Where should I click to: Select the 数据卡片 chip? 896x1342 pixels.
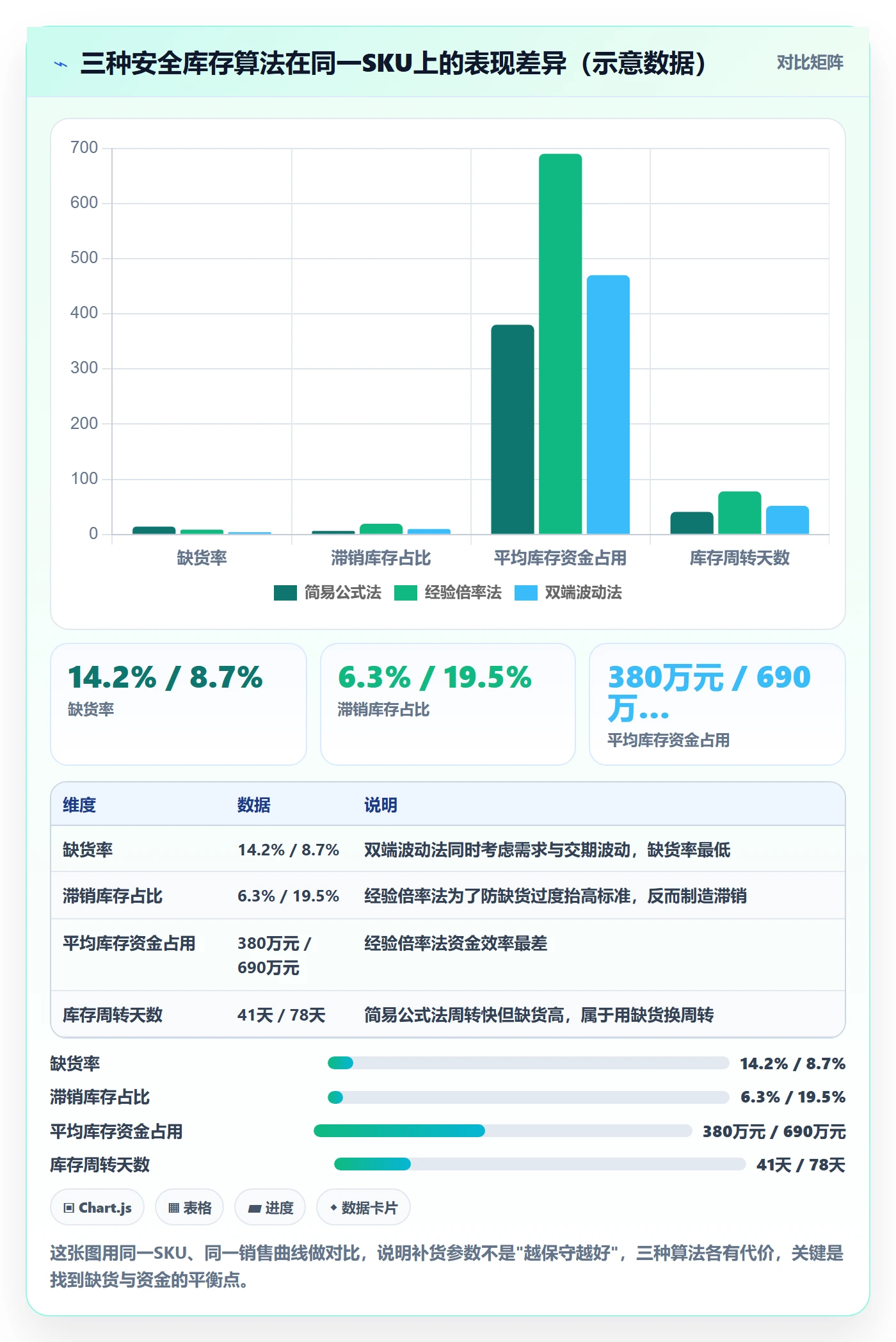(364, 1208)
